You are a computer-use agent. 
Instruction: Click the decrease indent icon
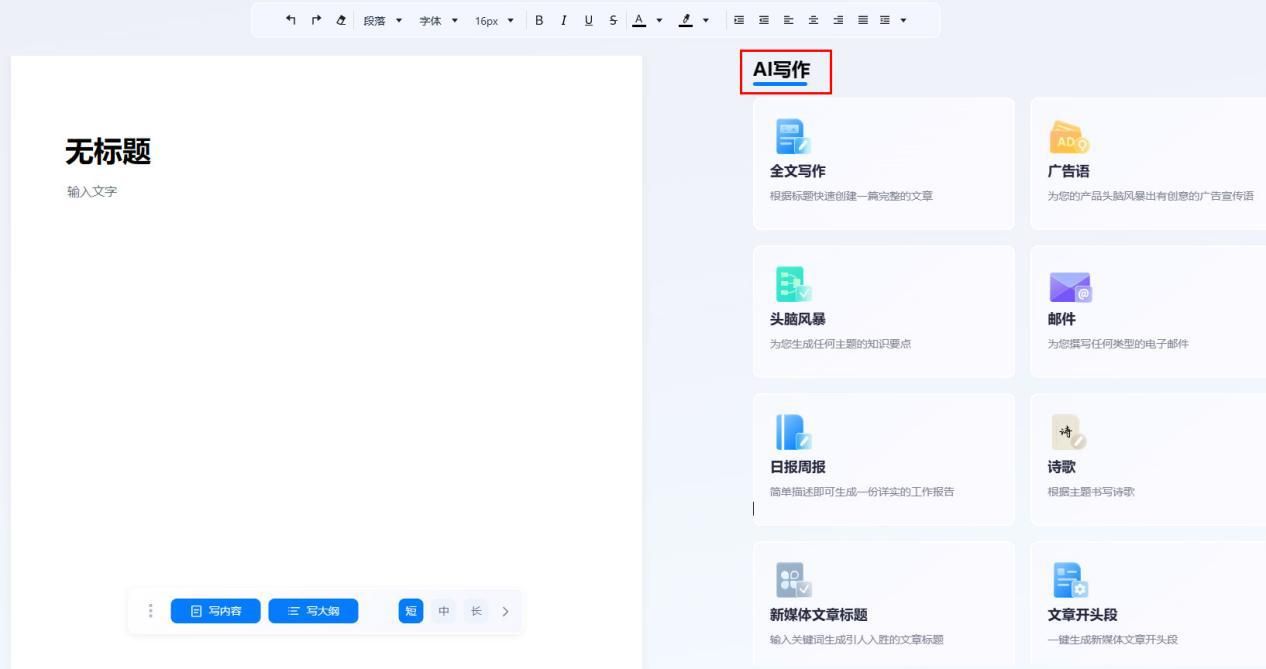[764, 20]
